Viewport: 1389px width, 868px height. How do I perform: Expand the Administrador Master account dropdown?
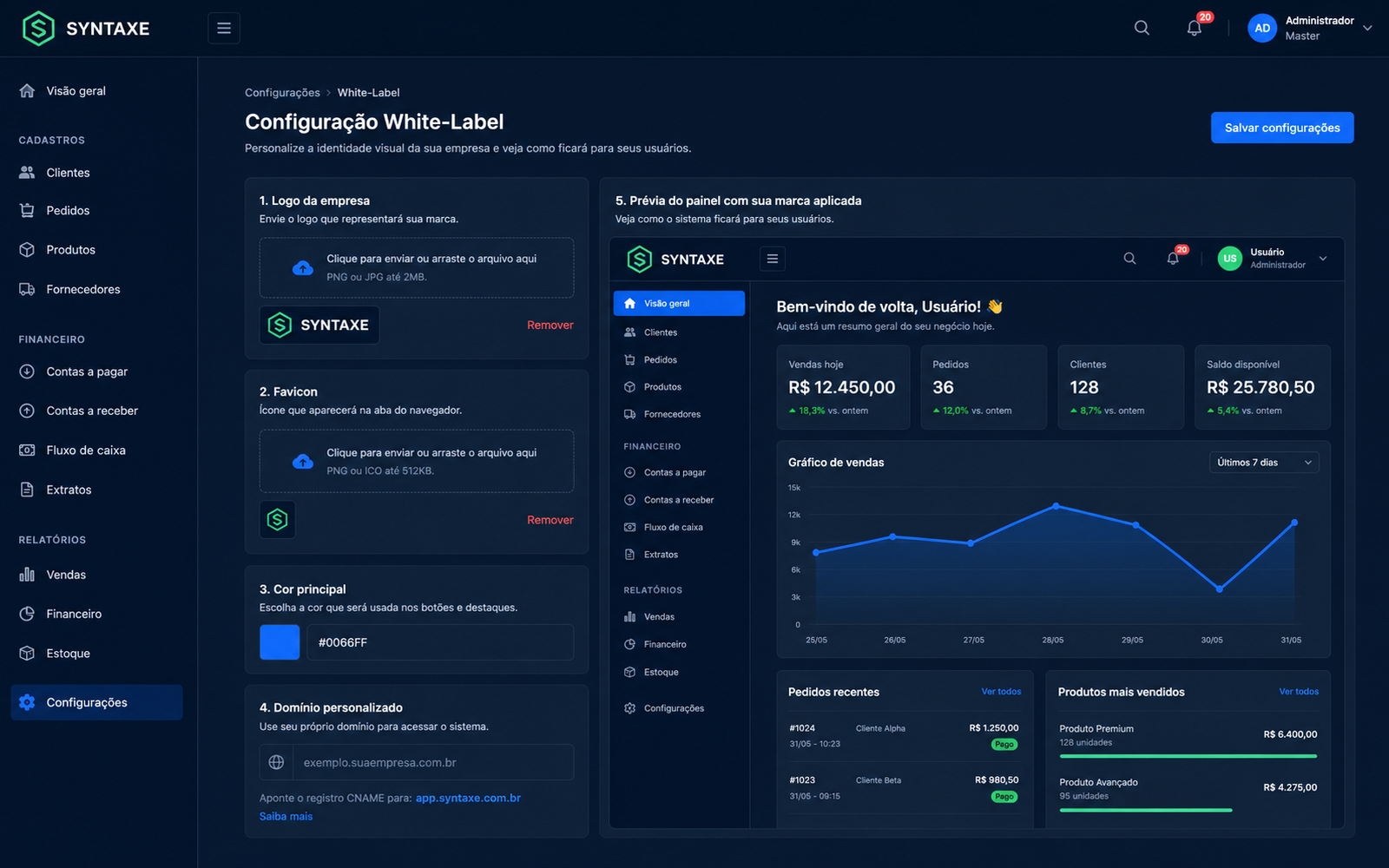pyautogui.click(x=1367, y=28)
